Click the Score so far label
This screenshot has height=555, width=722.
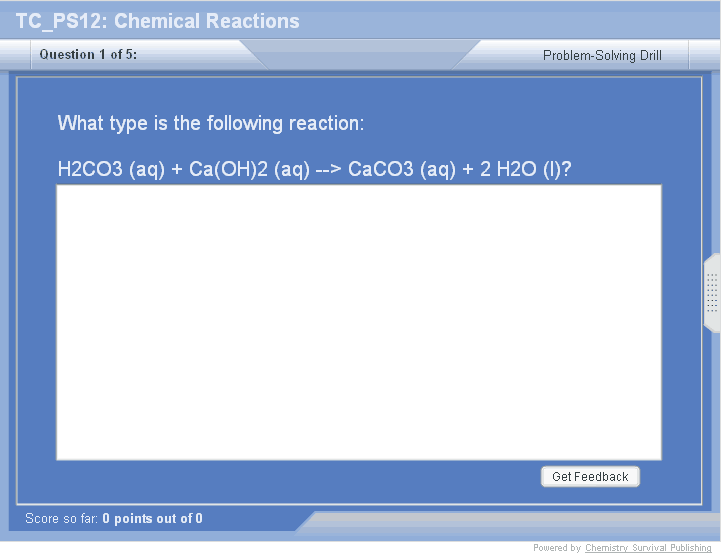point(62,519)
